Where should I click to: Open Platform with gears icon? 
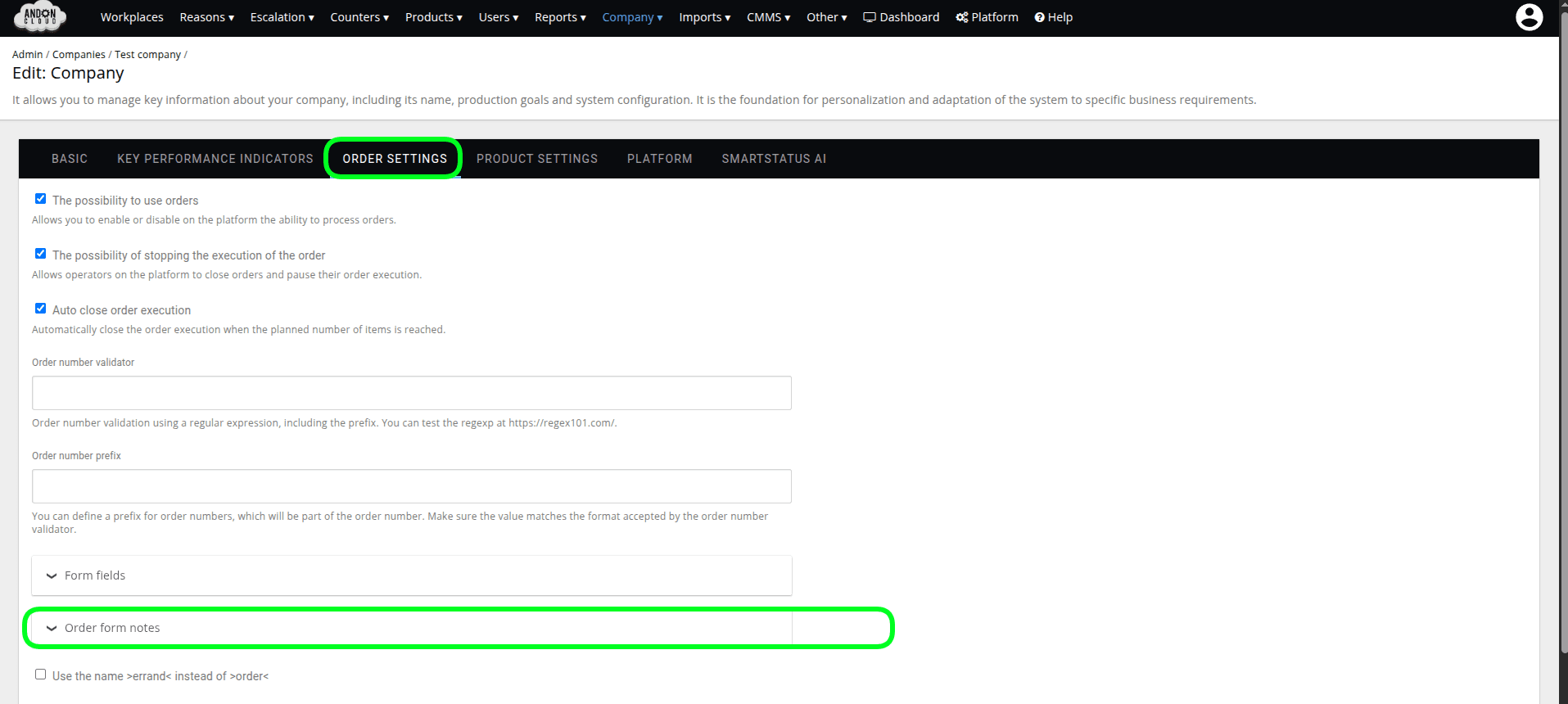pyautogui.click(x=987, y=17)
